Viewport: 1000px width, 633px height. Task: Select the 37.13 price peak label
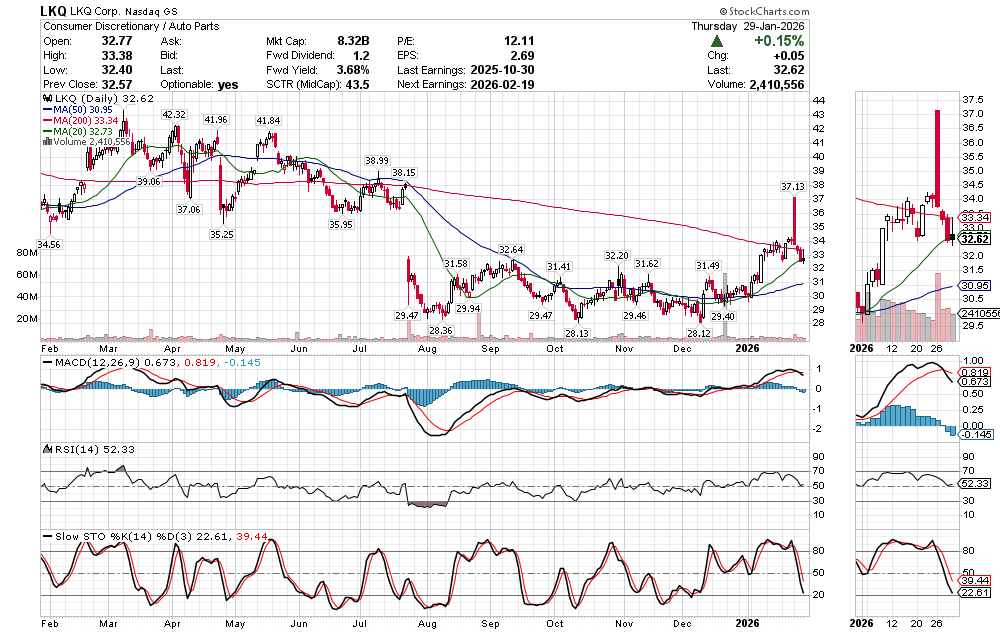coord(792,186)
